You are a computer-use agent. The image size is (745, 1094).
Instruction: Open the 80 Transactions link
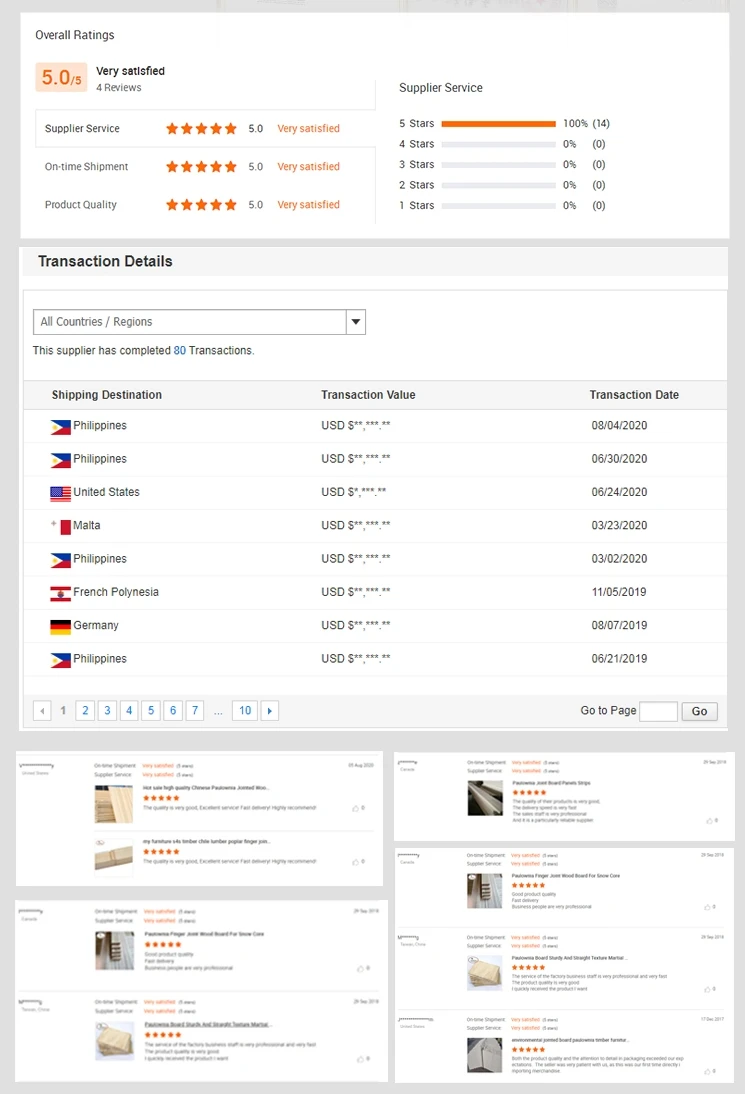click(180, 351)
